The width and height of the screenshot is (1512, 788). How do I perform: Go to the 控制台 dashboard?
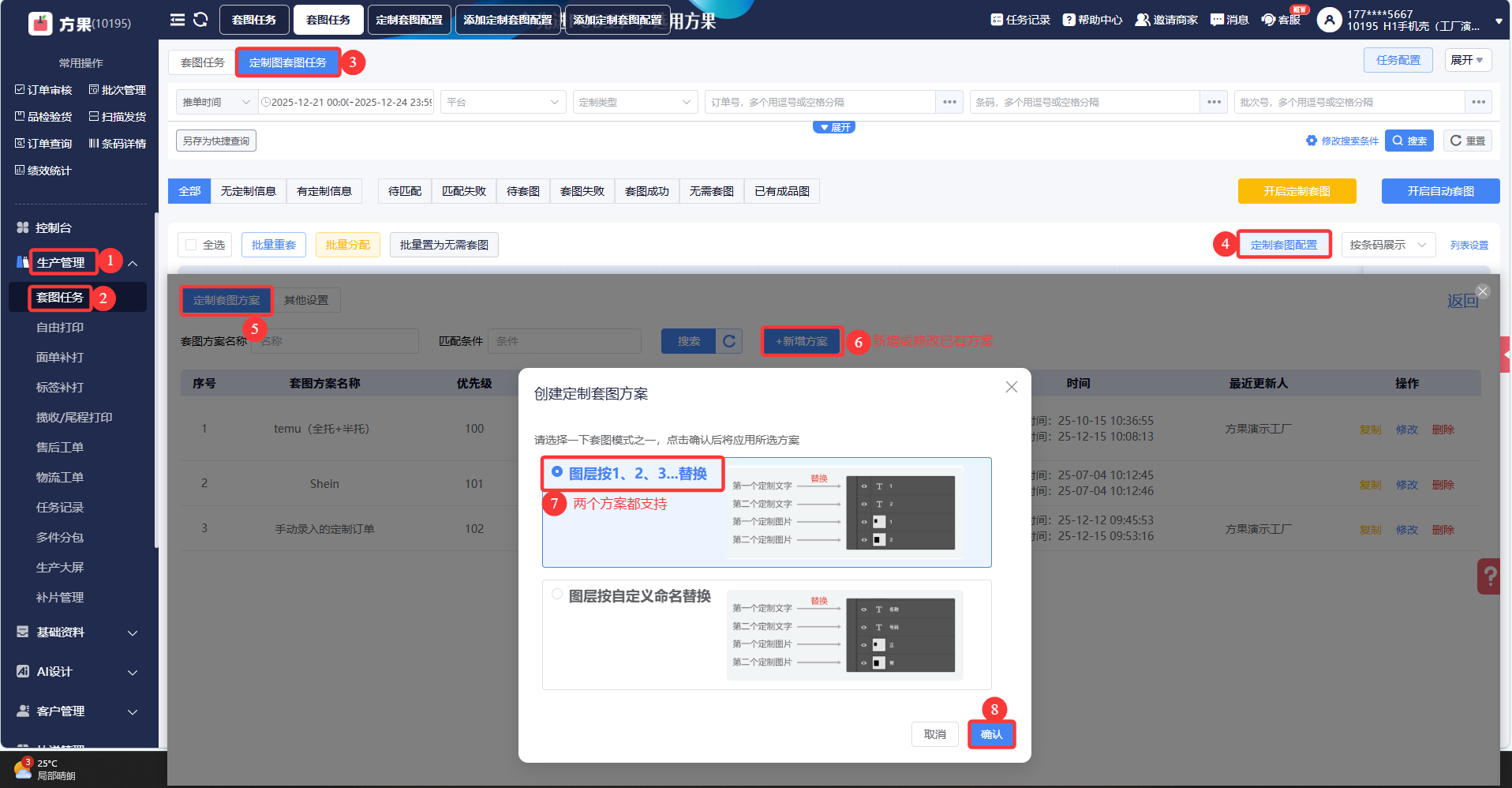click(x=44, y=227)
